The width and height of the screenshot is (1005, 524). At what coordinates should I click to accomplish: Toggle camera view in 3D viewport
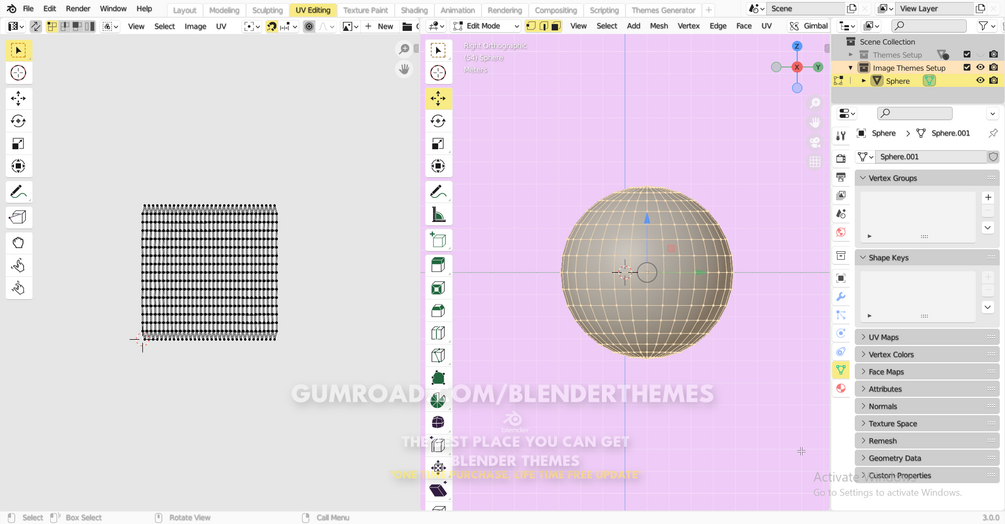coord(815,142)
